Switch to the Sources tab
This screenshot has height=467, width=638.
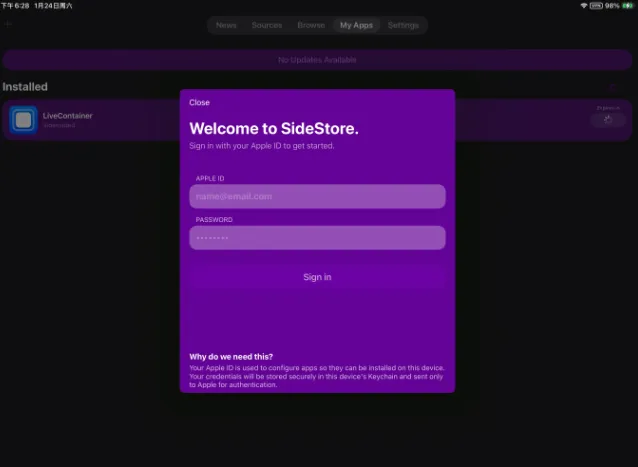tap(267, 25)
